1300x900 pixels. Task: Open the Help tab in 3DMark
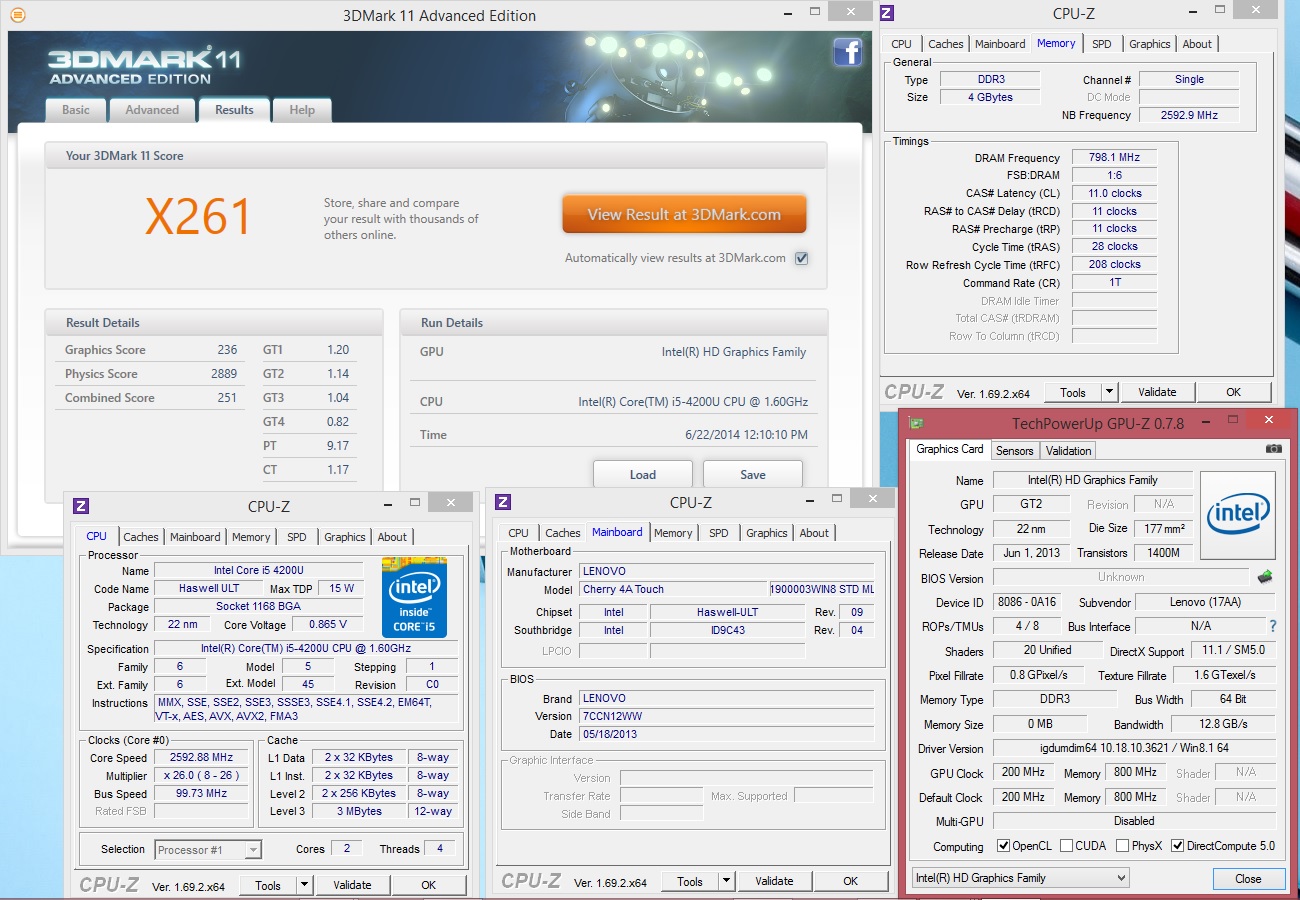302,110
